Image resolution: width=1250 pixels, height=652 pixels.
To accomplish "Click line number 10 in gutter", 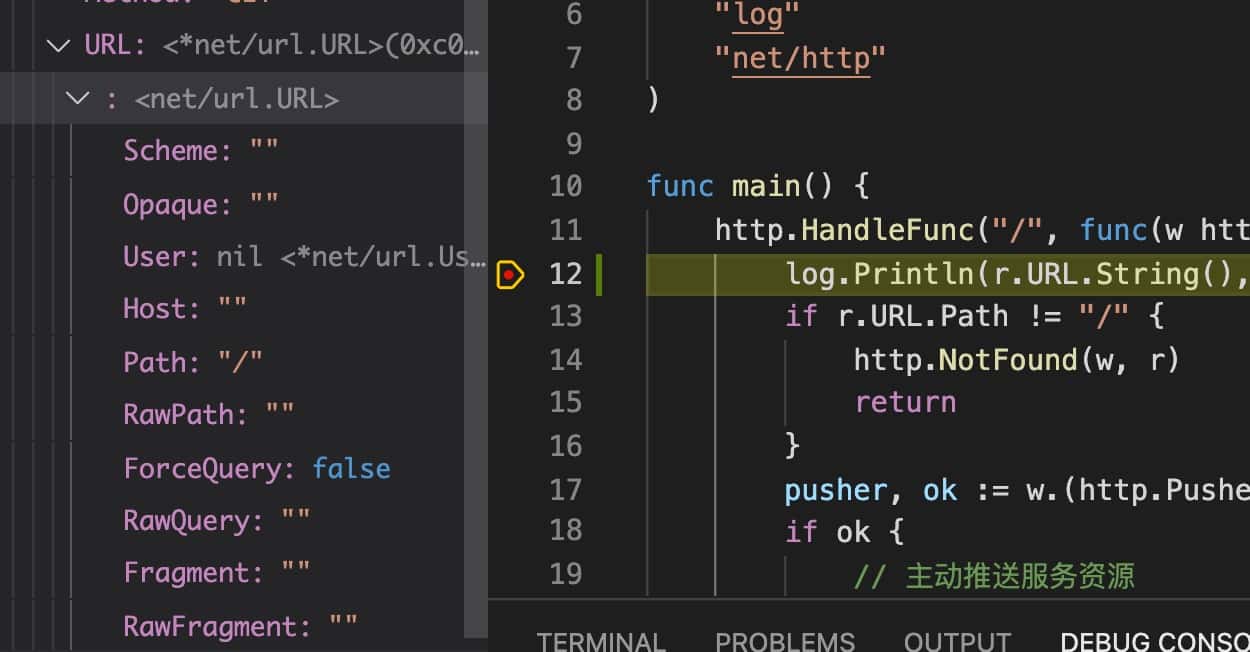I will click(x=565, y=187).
